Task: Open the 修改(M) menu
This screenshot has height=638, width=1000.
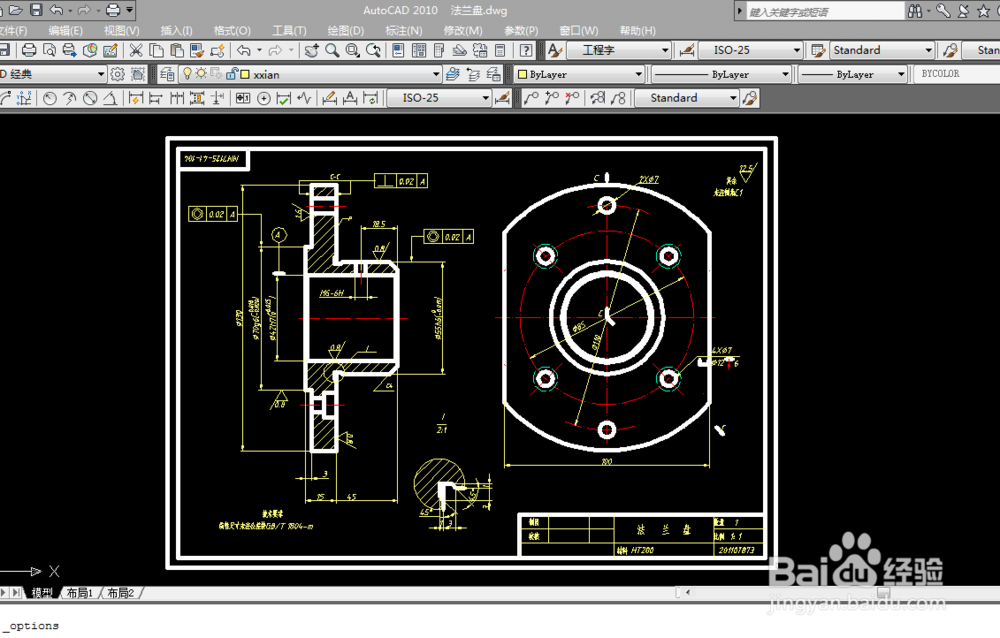Action: [x=463, y=31]
